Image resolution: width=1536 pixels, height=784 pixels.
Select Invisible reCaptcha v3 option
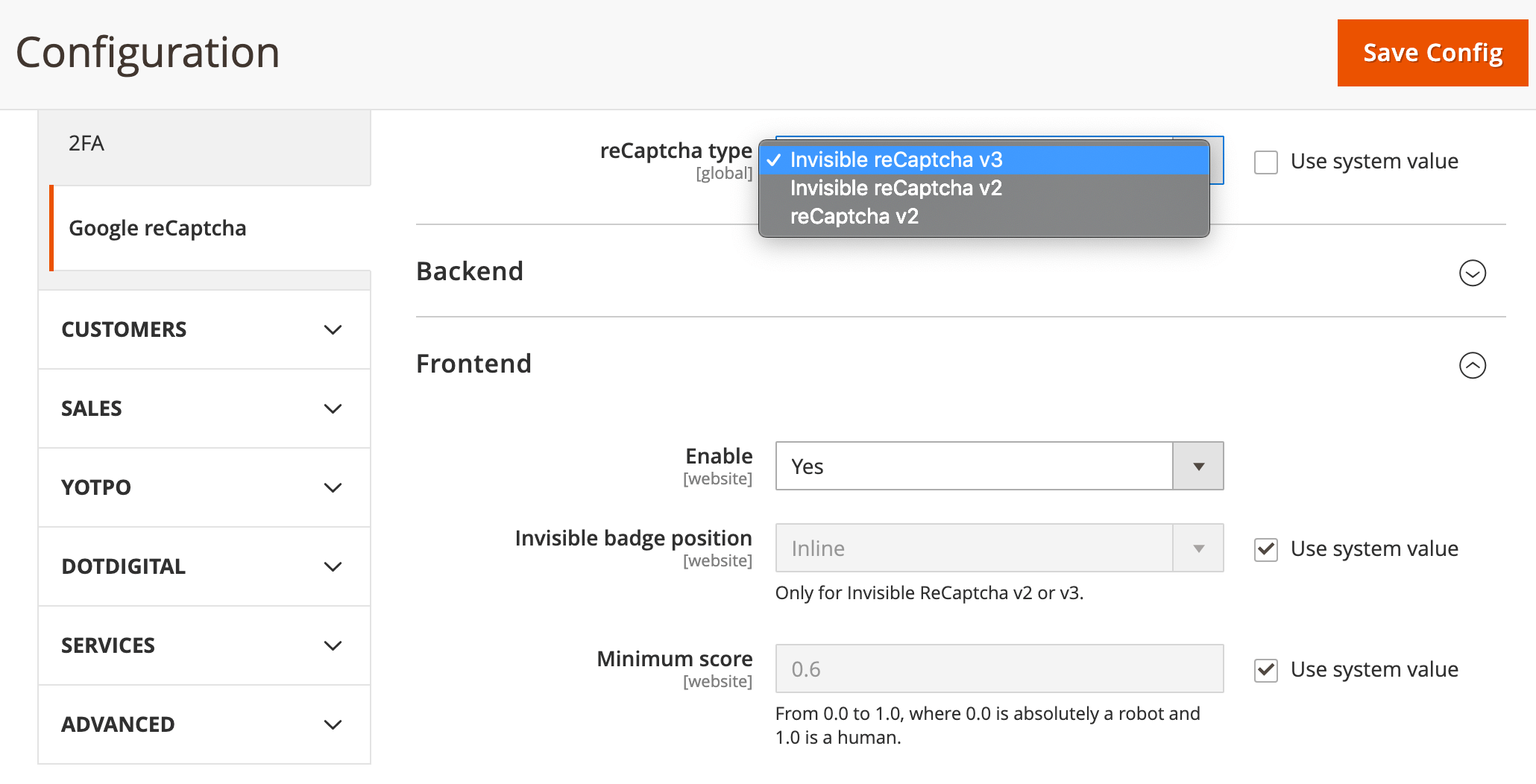(x=897, y=159)
